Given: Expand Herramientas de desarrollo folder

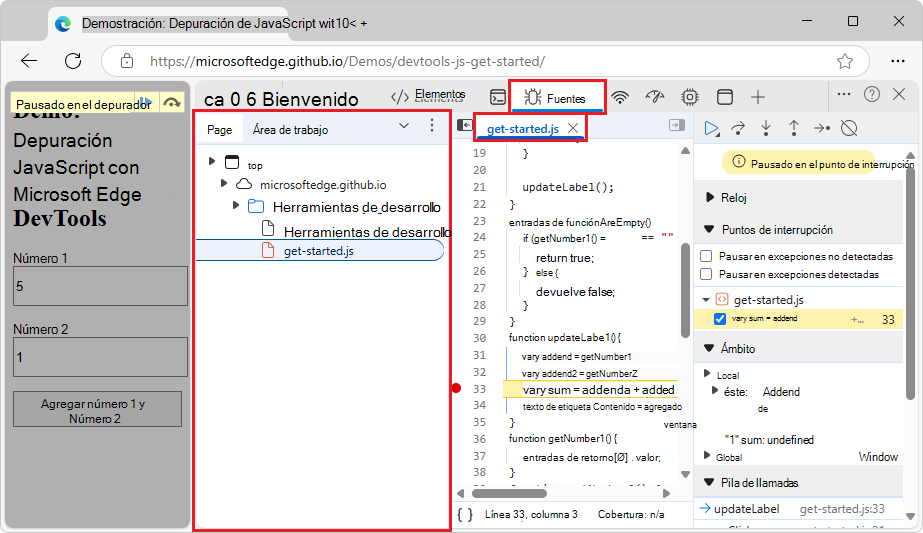Looking at the screenshot, I should coord(235,205).
